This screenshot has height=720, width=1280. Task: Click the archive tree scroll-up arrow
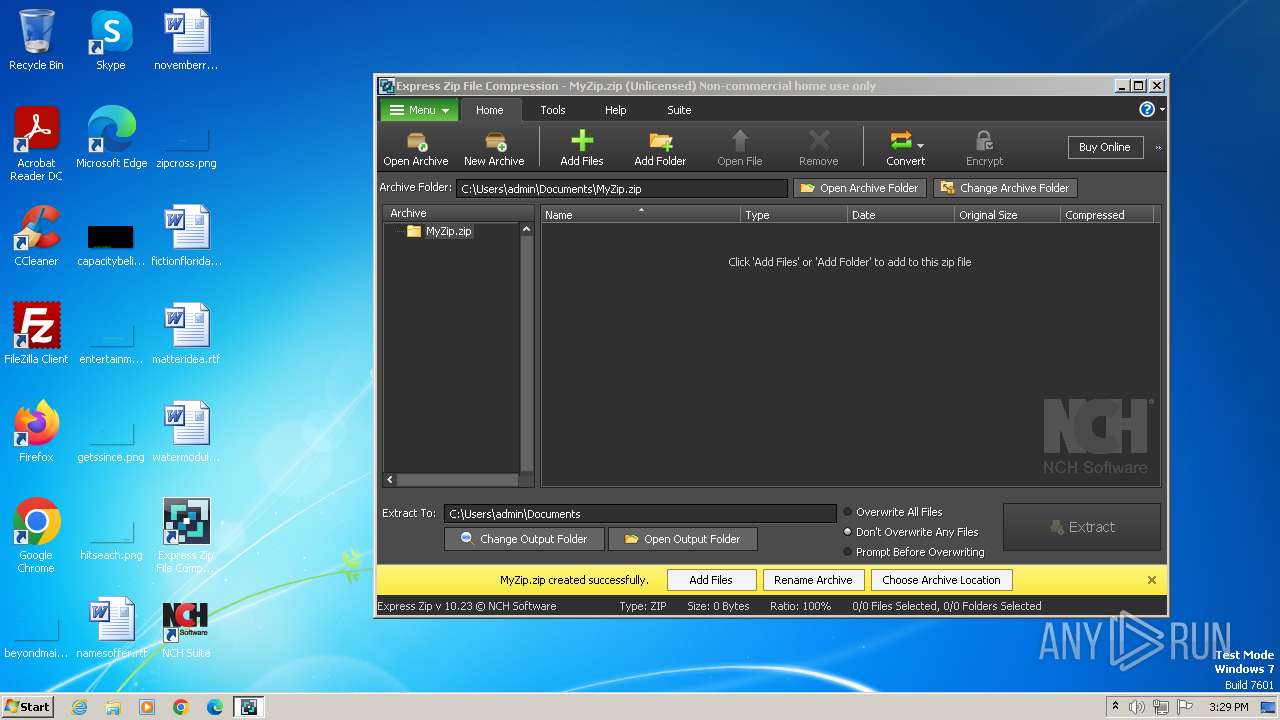point(527,229)
